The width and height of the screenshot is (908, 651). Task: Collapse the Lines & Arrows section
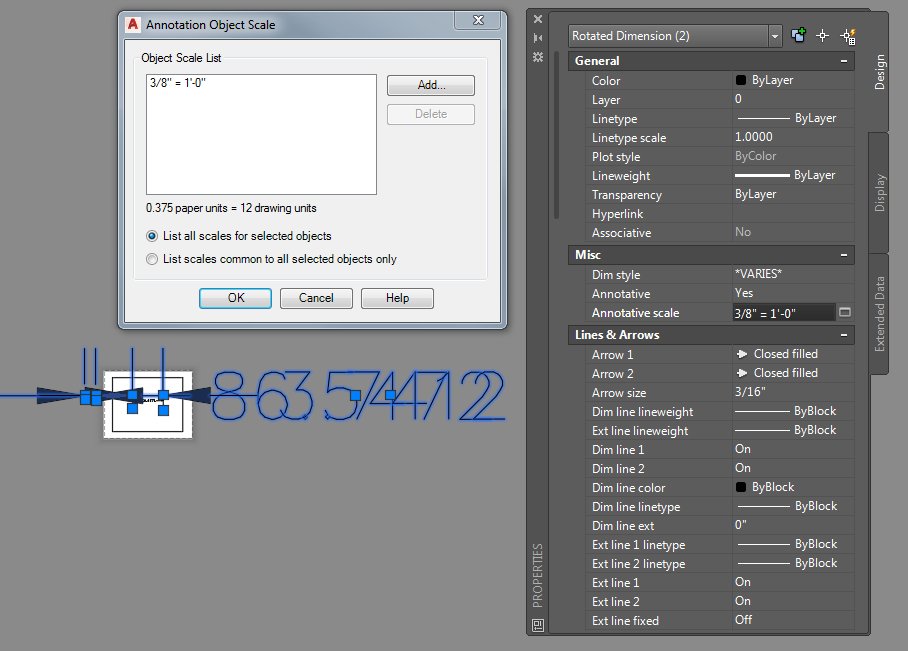pos(844,335)
